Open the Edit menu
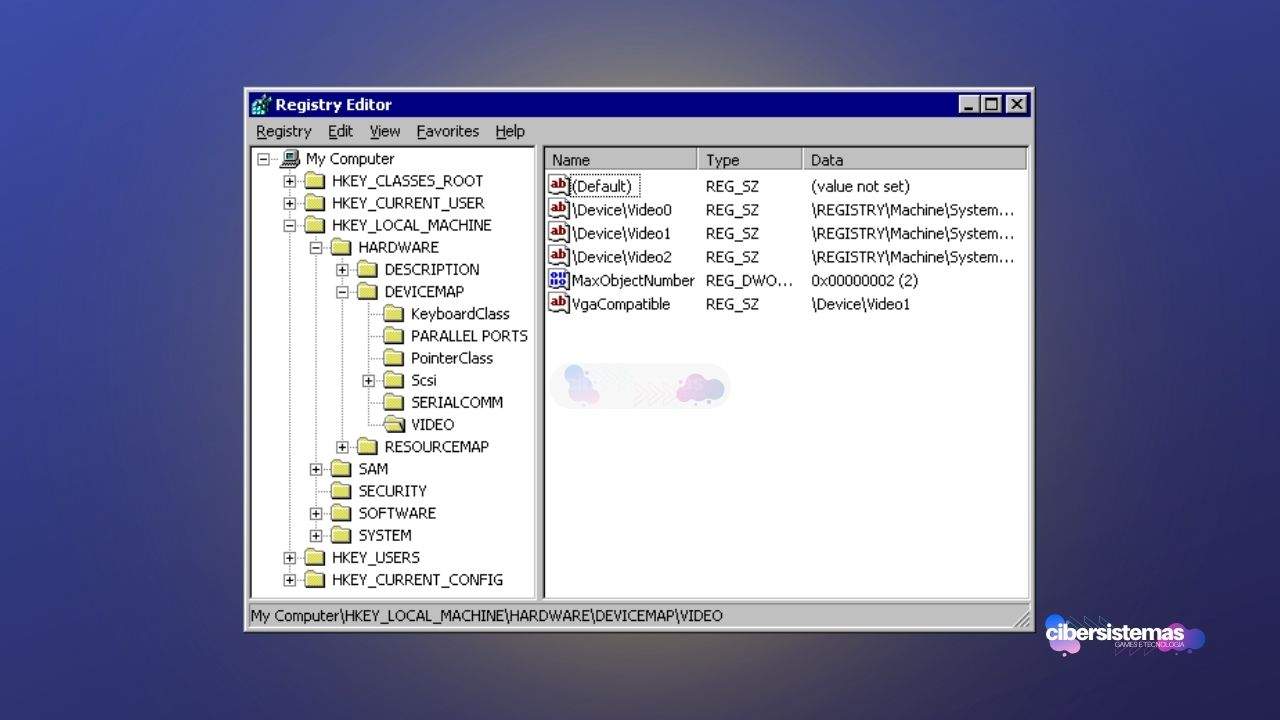This screenshot has height=720, width=1280. (340, 131)
